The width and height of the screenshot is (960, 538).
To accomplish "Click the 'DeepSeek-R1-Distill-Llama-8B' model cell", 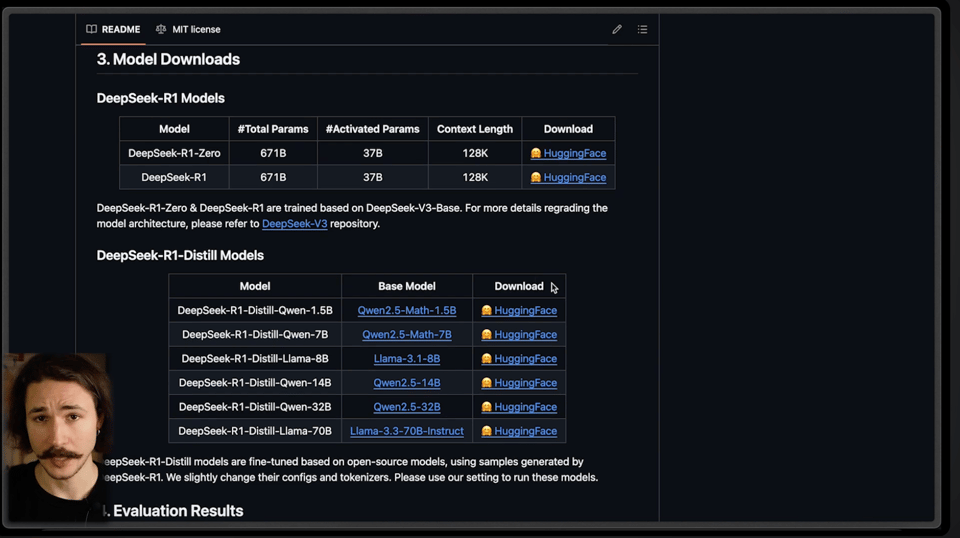I will click(255, 359).
